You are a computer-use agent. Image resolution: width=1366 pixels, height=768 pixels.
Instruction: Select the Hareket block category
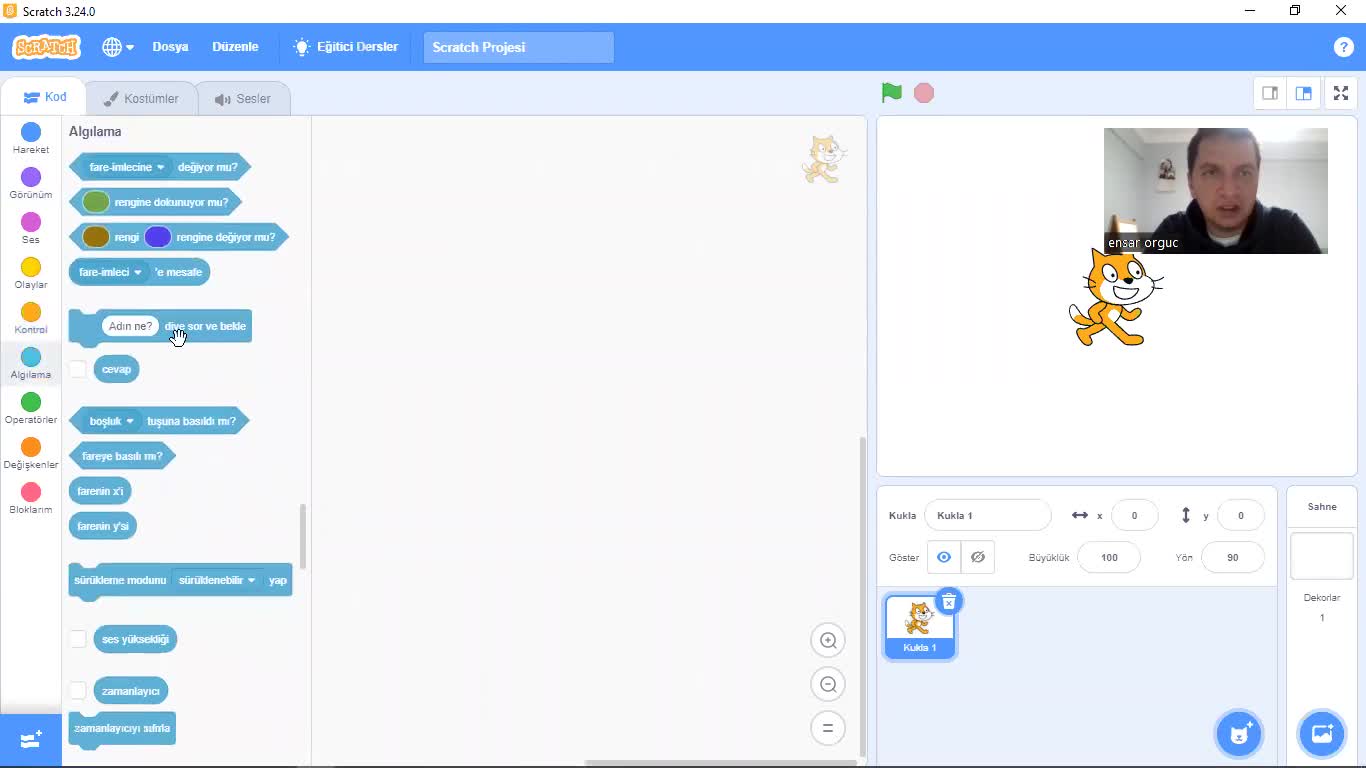[x=31, y=138]
